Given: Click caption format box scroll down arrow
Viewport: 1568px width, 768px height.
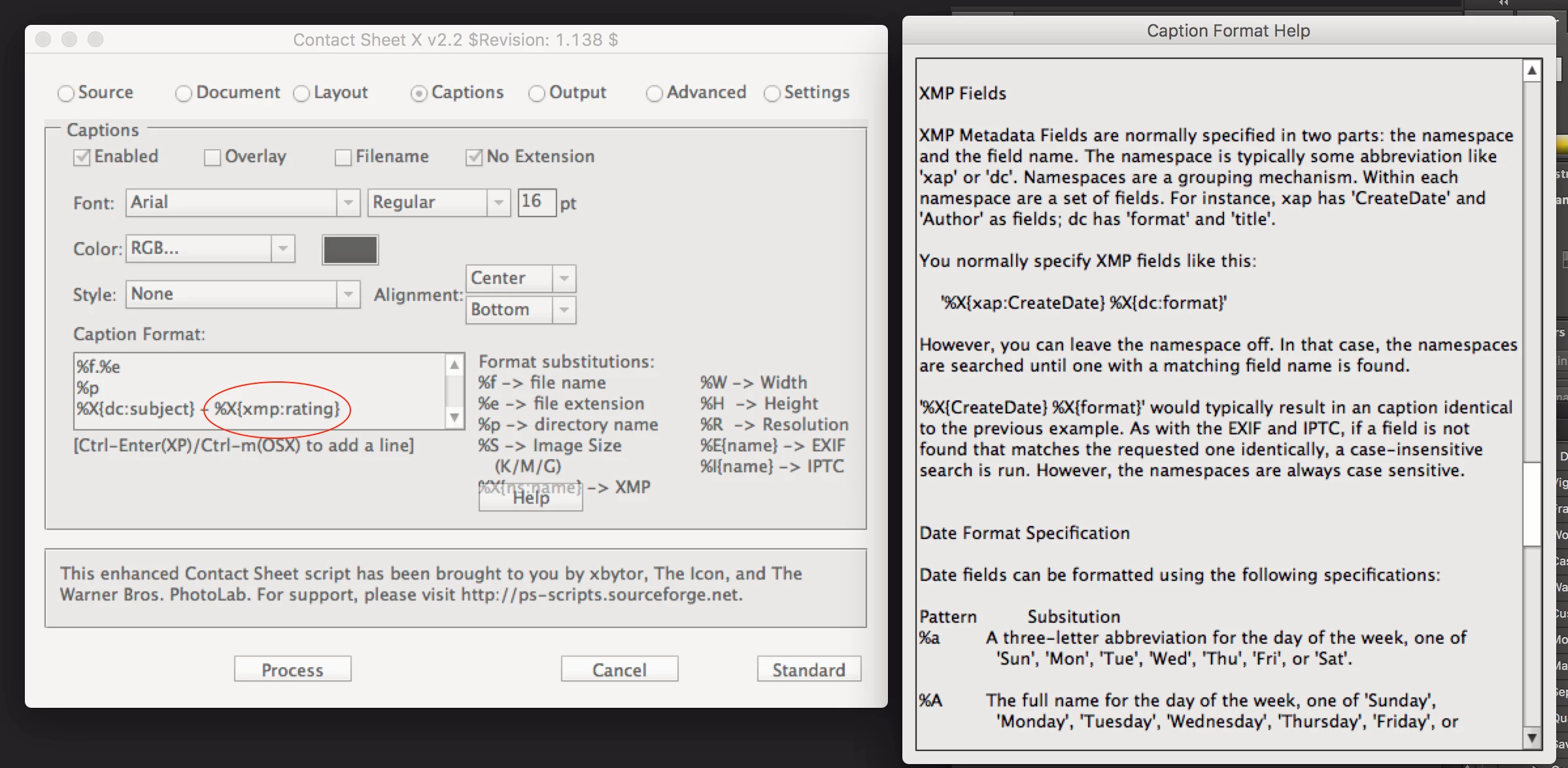Looking at the screenshot, I should [454, 417].
